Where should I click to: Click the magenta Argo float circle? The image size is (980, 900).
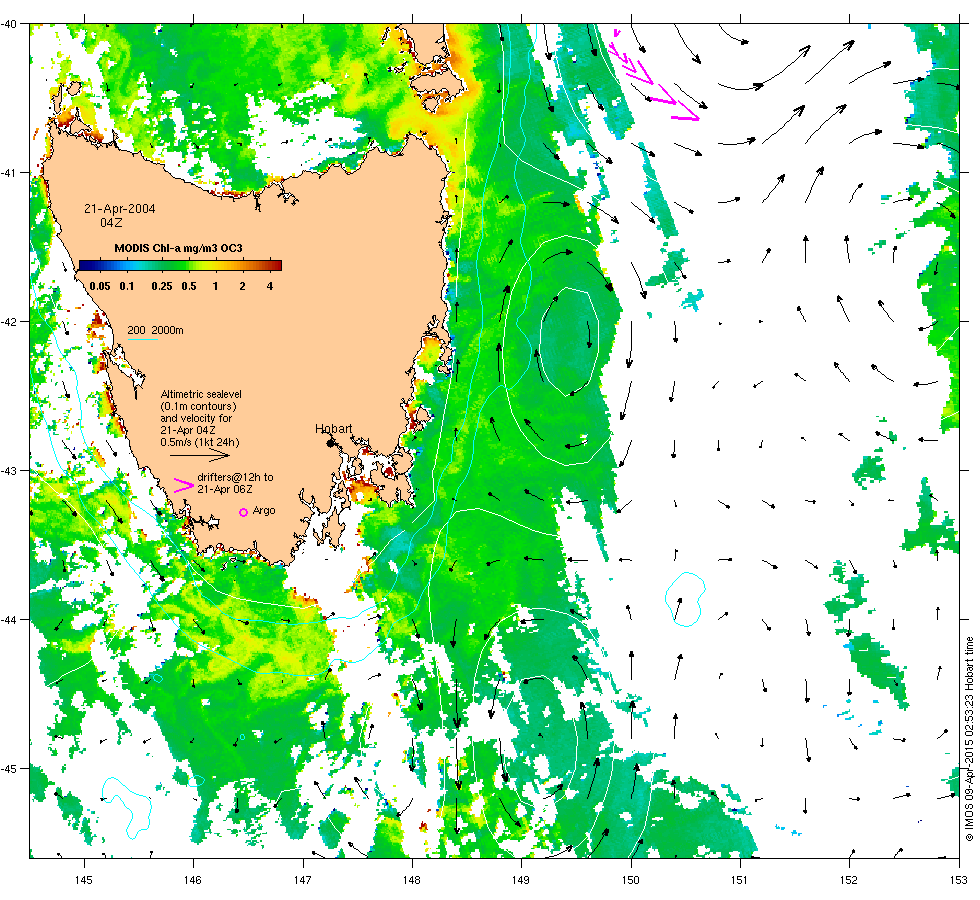[244, 512]
